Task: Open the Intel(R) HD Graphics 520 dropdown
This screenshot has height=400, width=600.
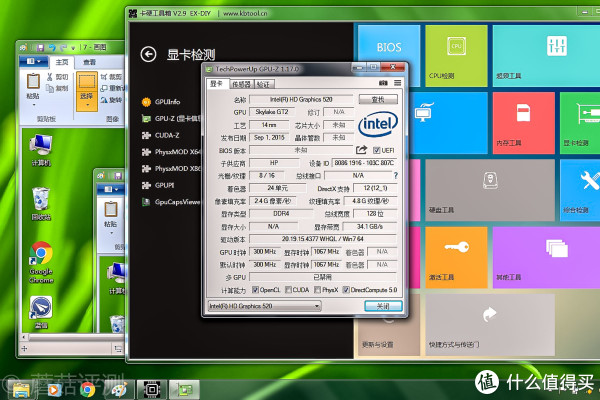Action: coord(264,306)
